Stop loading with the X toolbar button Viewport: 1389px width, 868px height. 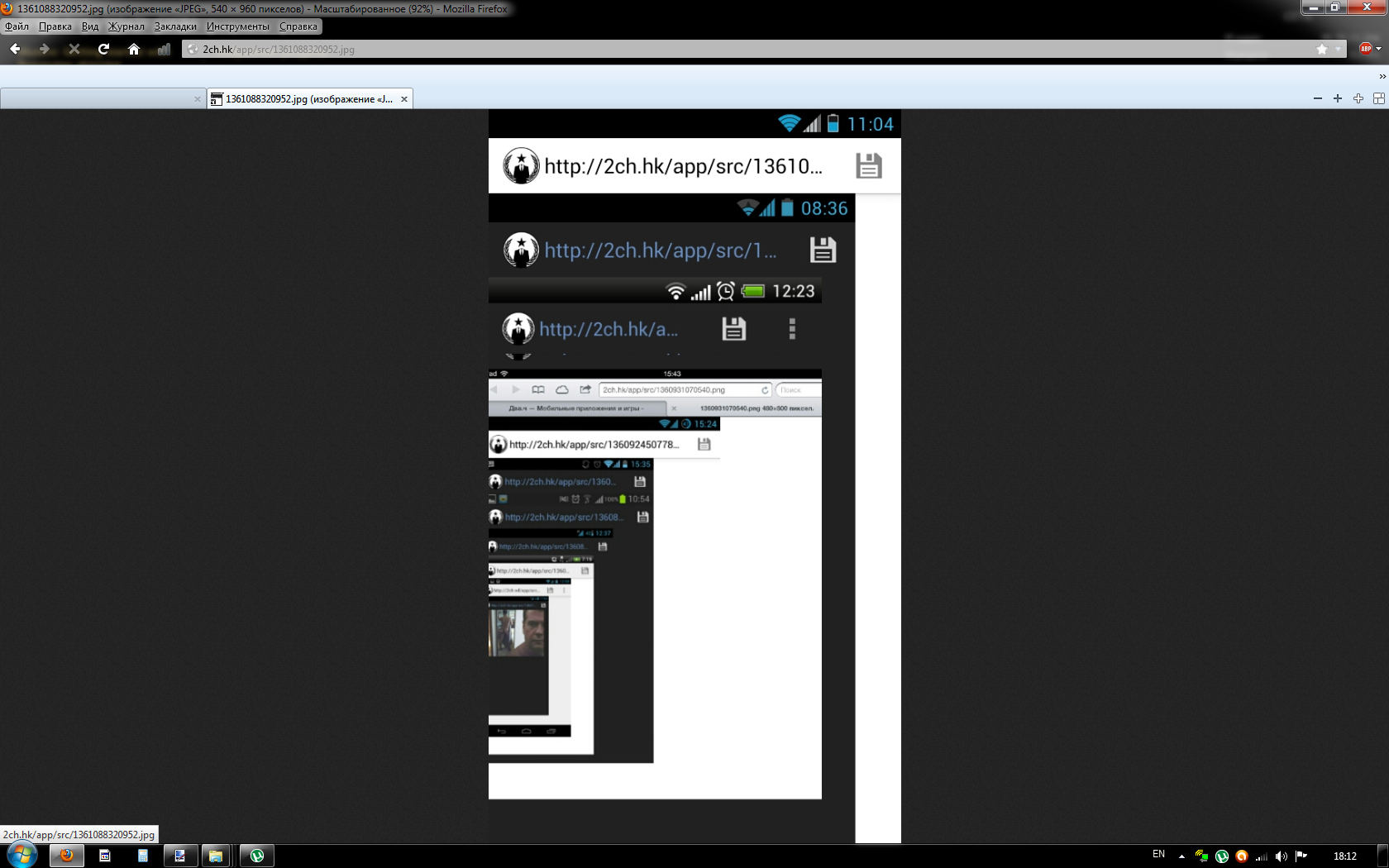[x=74, y=49]
